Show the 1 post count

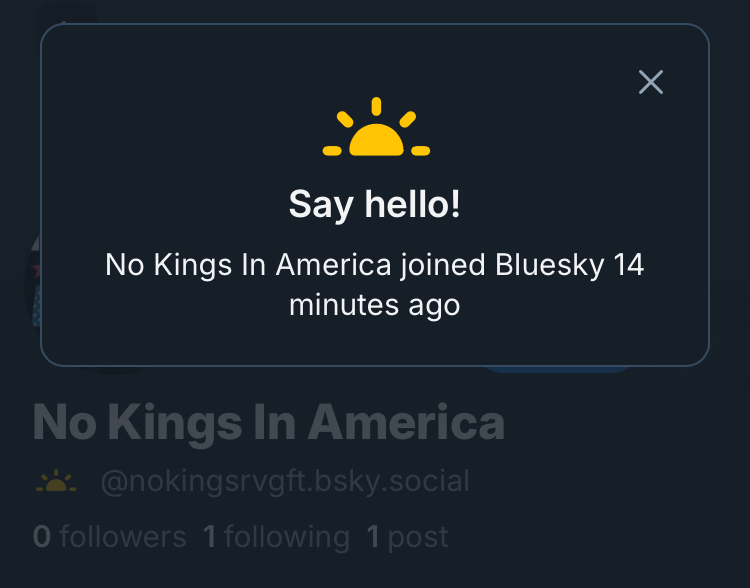pyautogui.click(x=408, y=537)
